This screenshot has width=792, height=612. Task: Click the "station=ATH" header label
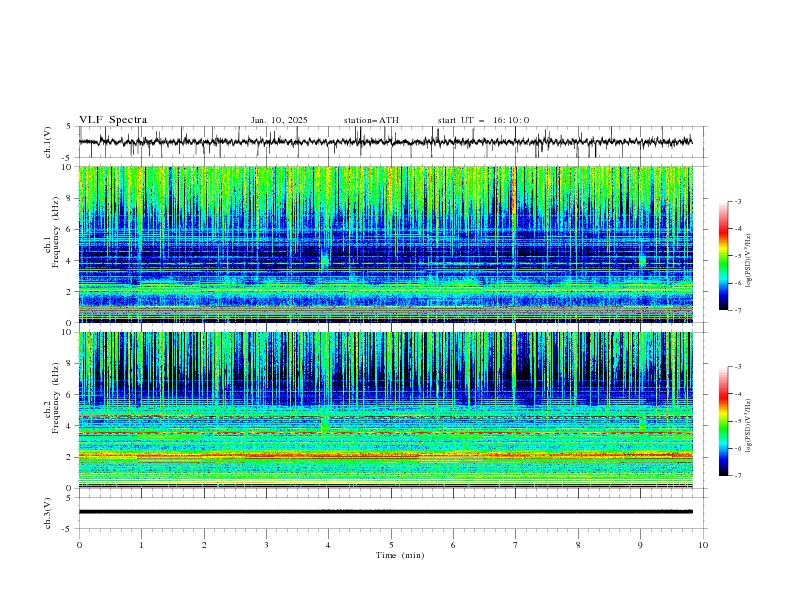[x=371, y=120]
